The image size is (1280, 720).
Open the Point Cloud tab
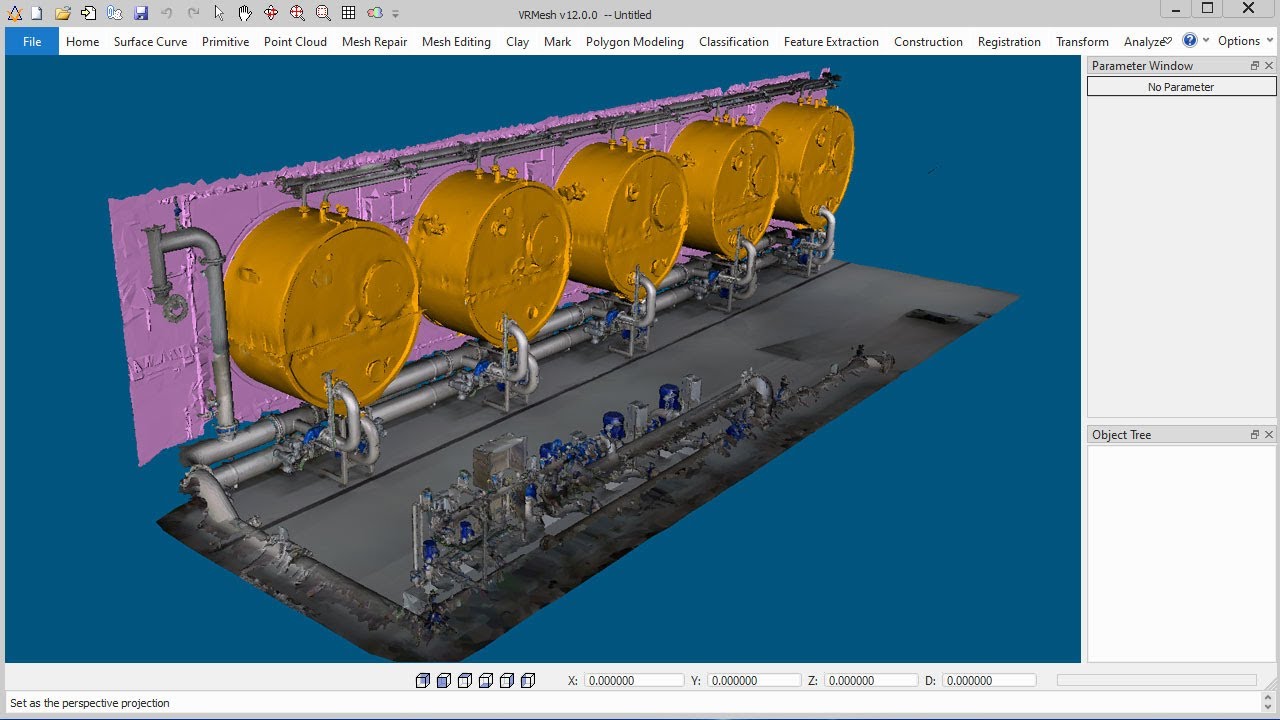[x=295, y=41]
